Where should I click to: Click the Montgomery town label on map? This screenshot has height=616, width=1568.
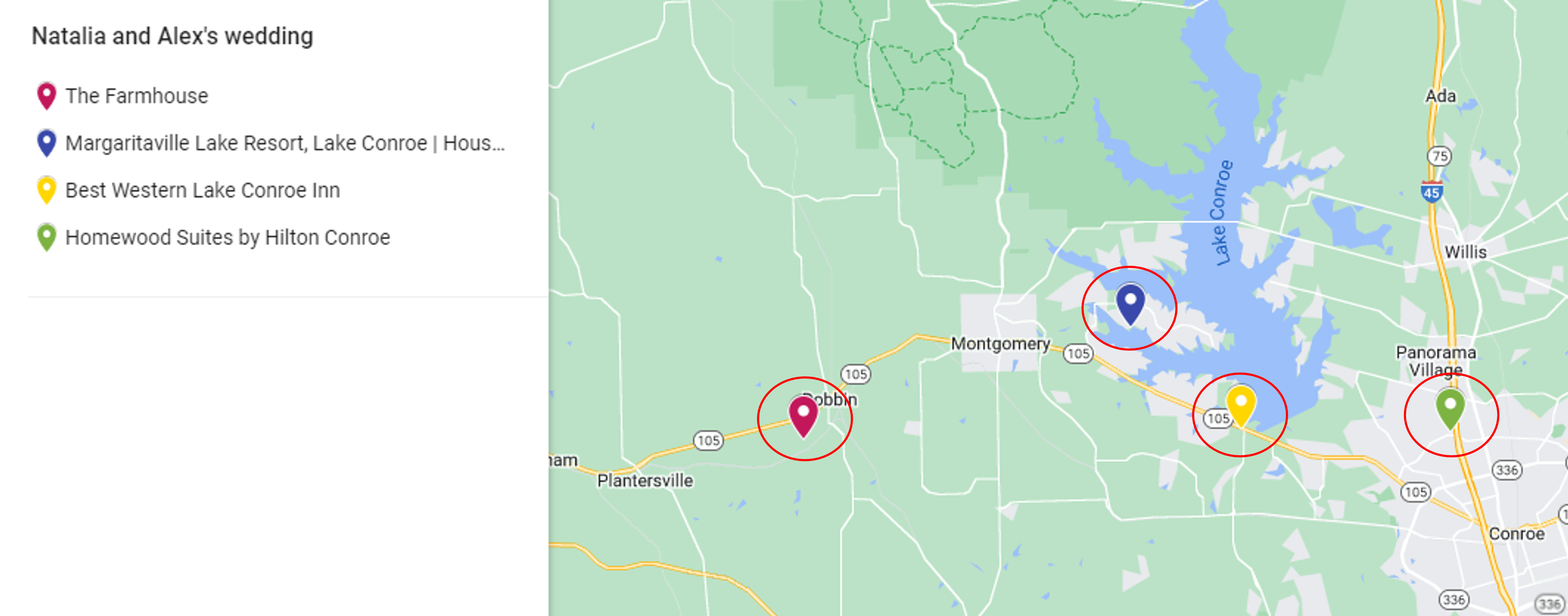pos(1000,344)
